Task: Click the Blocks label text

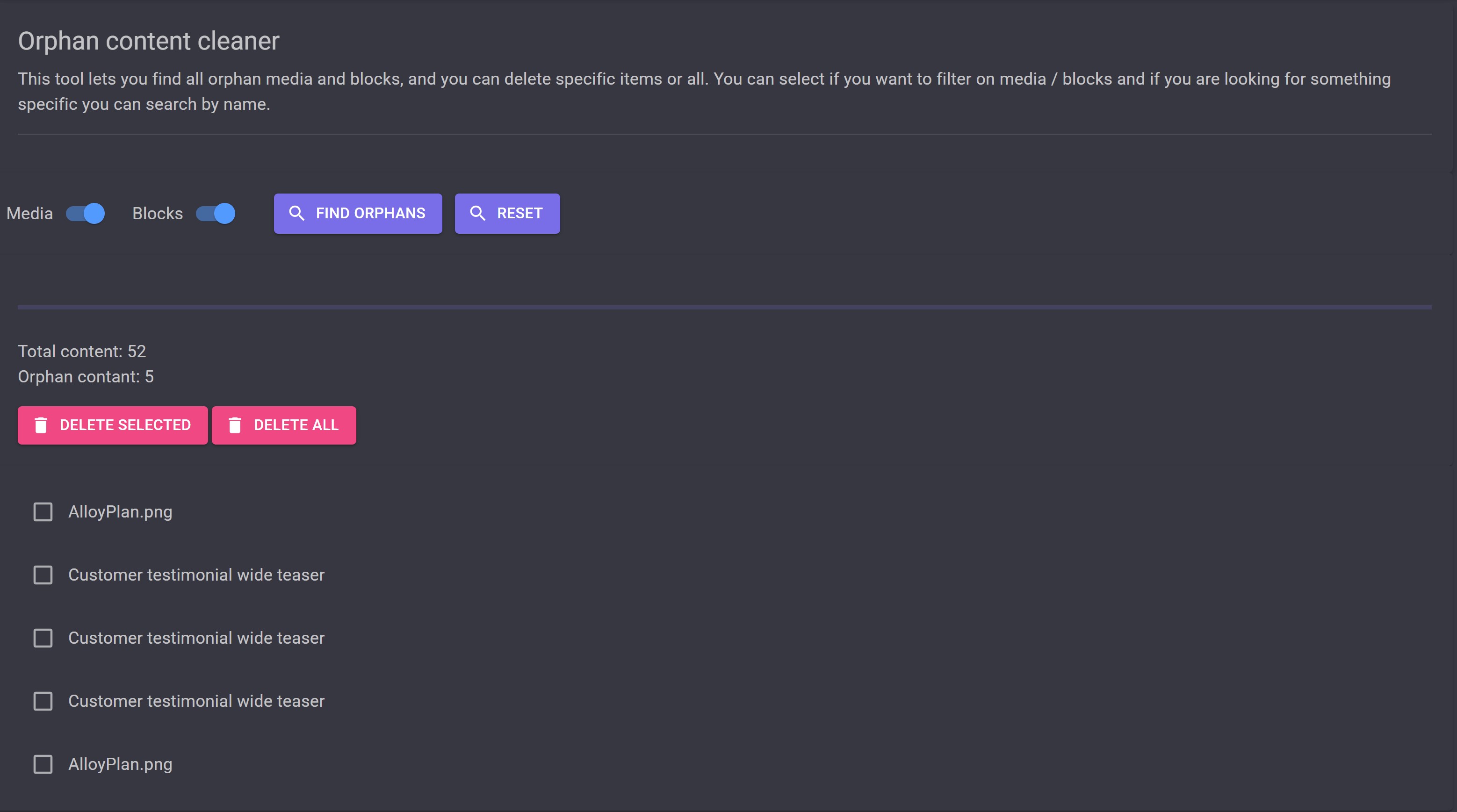Action: pyautogui.click(x=157, y=213)
